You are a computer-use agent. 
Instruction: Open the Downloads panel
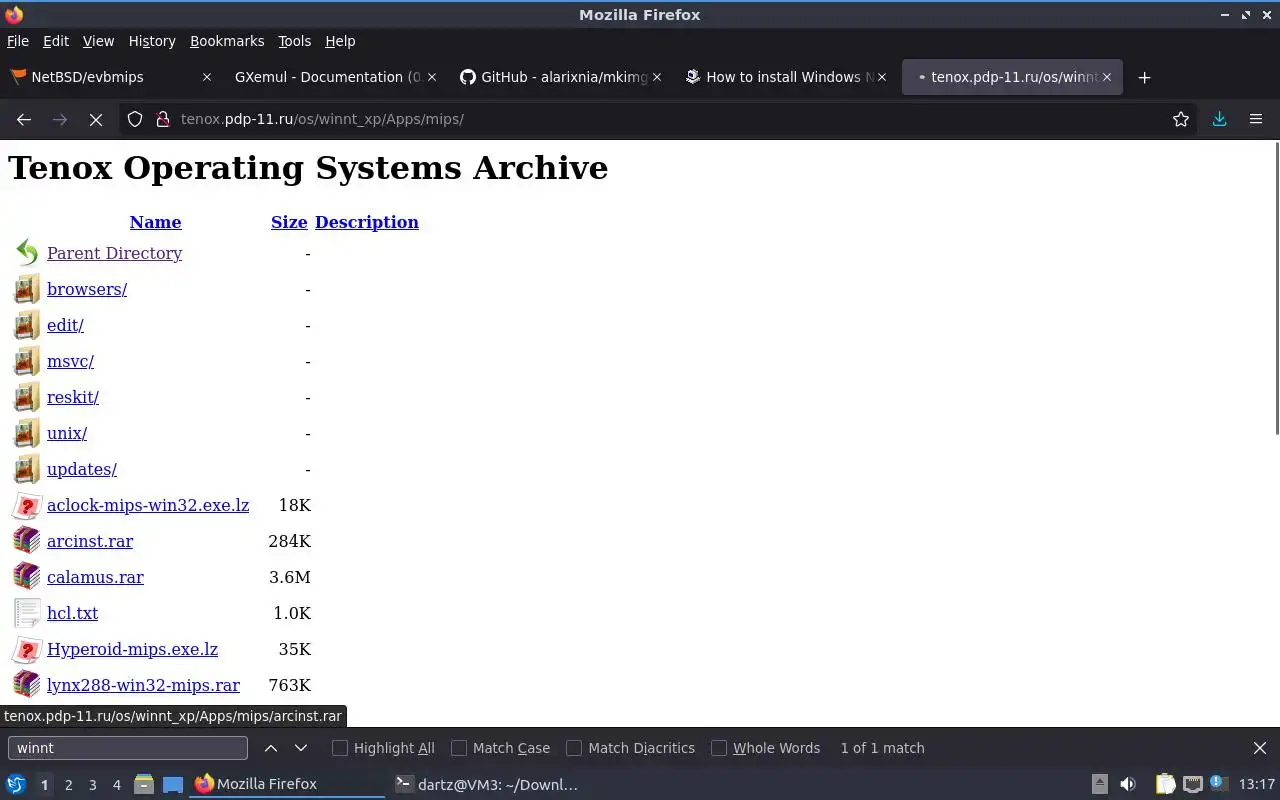point(1219,119)
